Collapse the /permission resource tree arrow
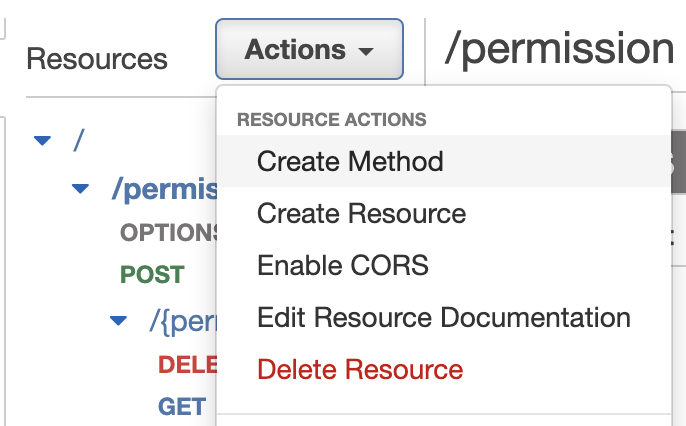The width and height of the screenshot is (686, 426). (81, 188)
